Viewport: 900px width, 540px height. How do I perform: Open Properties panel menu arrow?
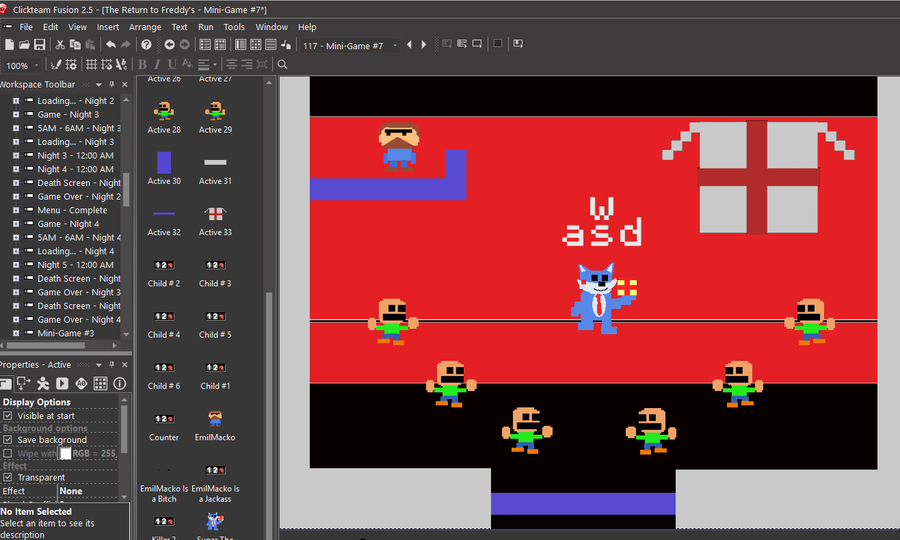click(x=99, y=365)
